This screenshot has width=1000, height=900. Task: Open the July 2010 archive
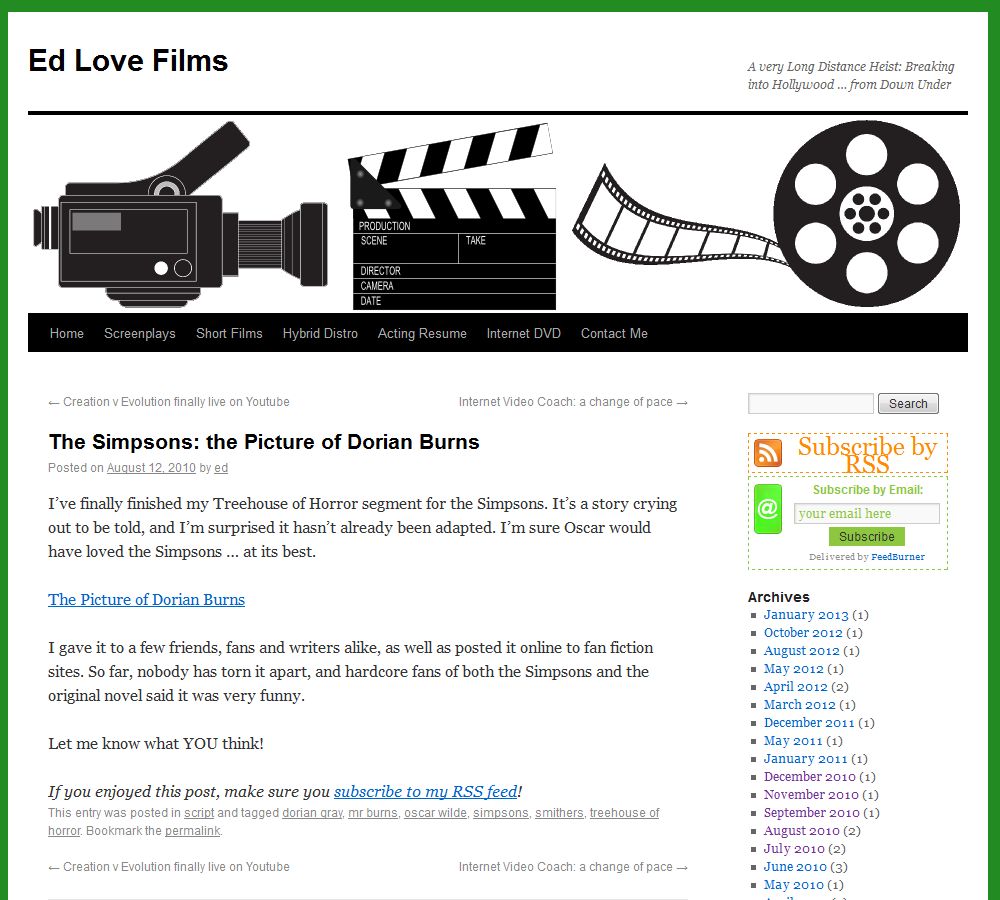coord(794,848)
